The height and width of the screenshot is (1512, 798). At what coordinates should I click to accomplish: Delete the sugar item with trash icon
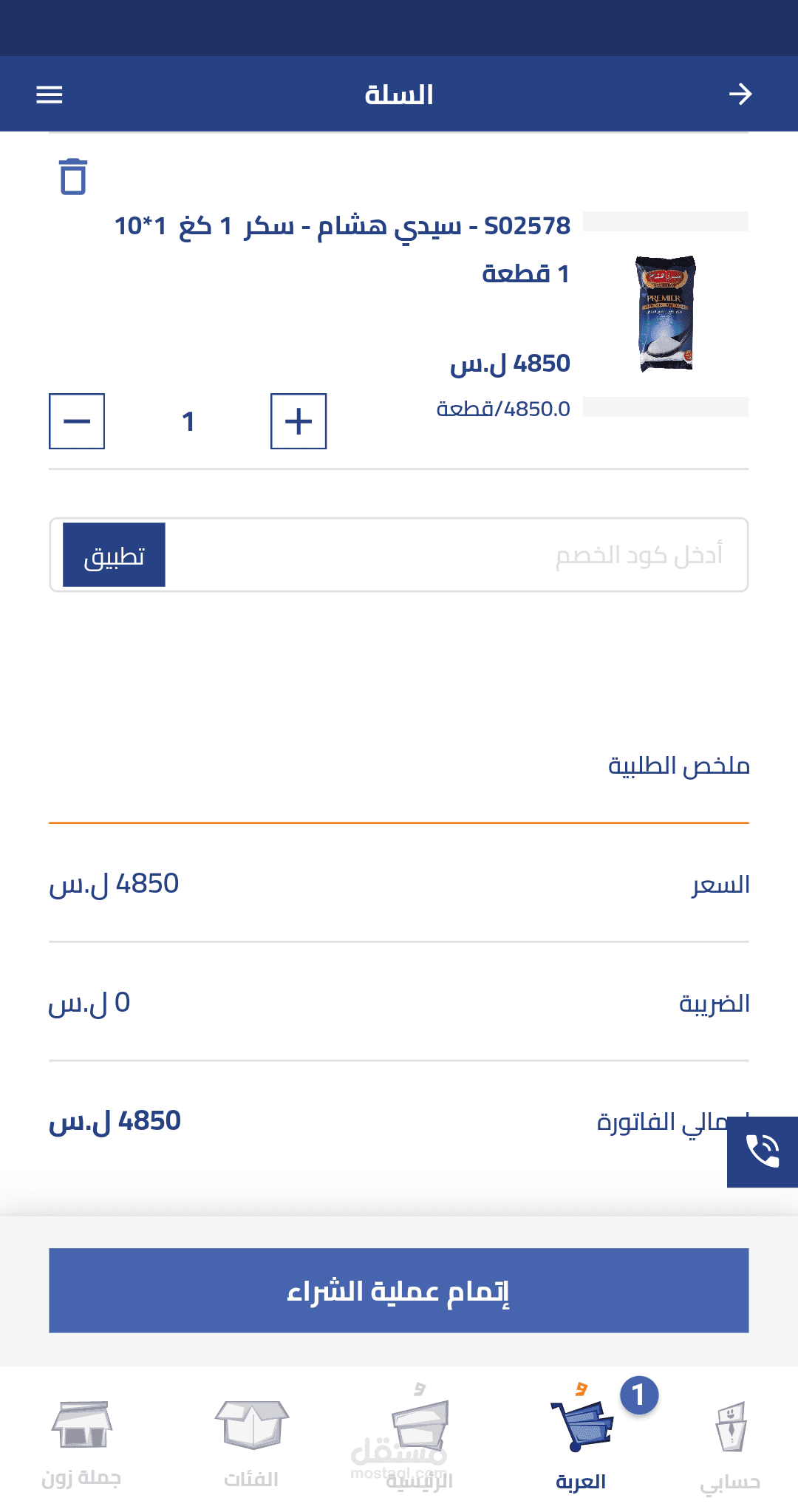point(73,177)
